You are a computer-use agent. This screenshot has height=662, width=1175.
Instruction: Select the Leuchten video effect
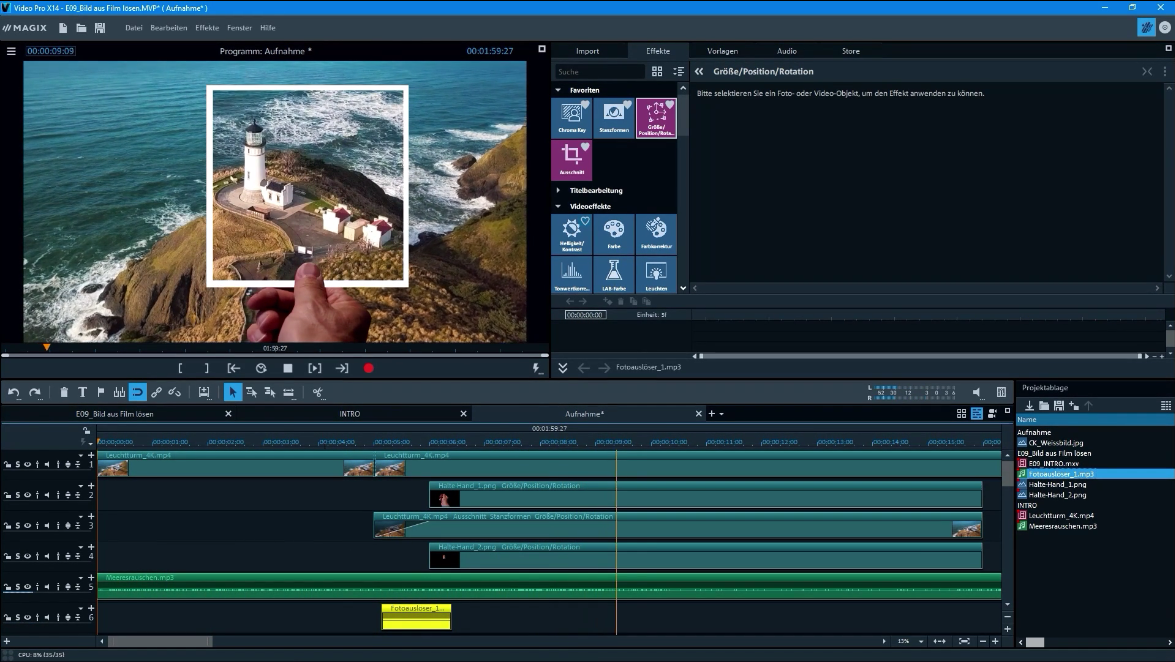(655, 275)
